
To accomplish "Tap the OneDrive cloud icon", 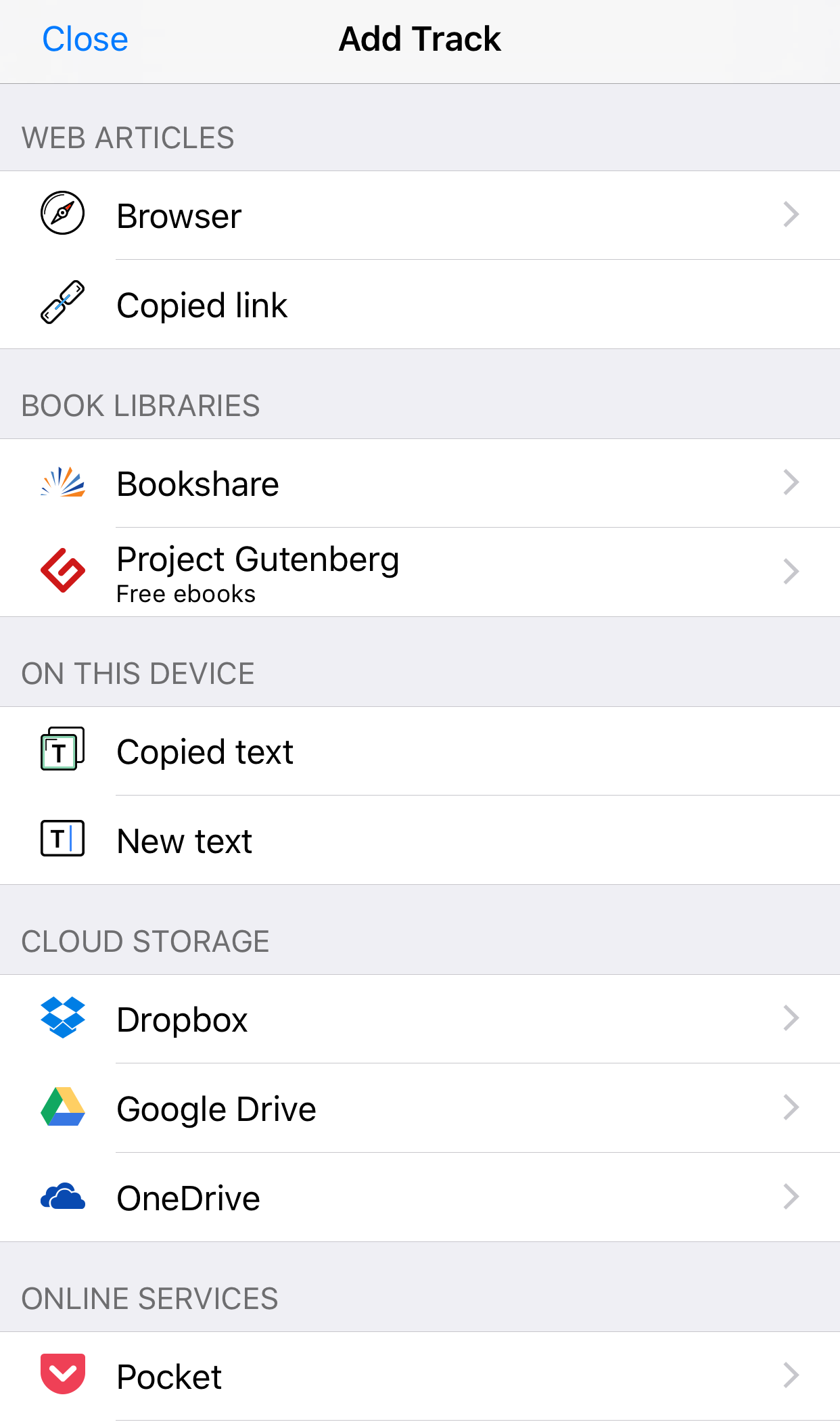I will [x=63, y=1196].
